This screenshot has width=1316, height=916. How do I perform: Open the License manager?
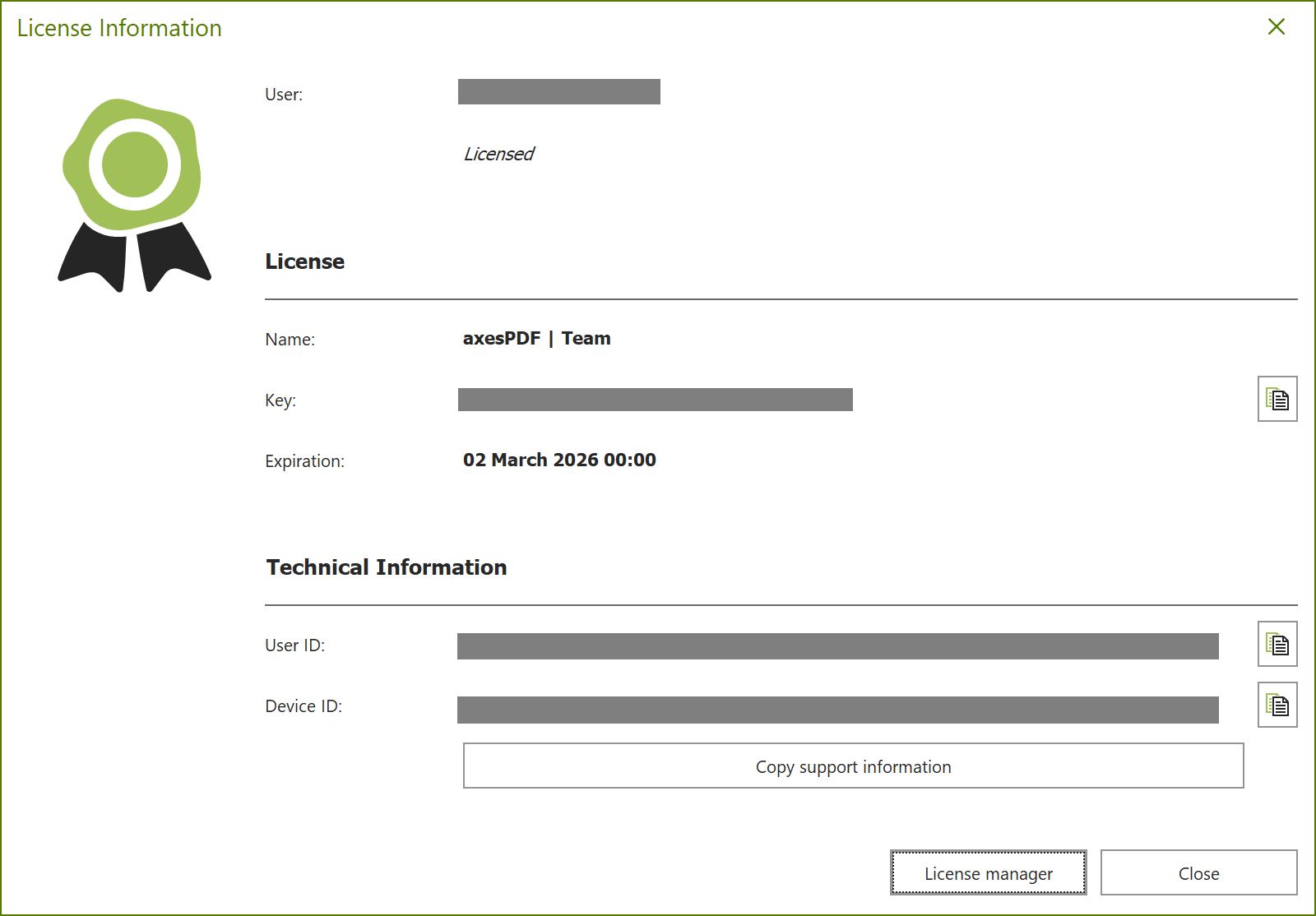[x=989, y=872]
